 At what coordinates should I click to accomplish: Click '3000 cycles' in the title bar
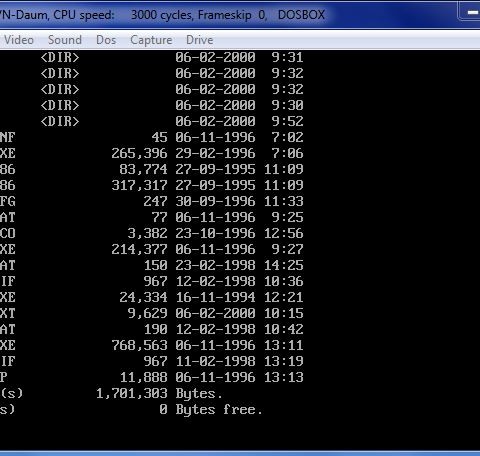pyautogui.click(x=161, y=15)
